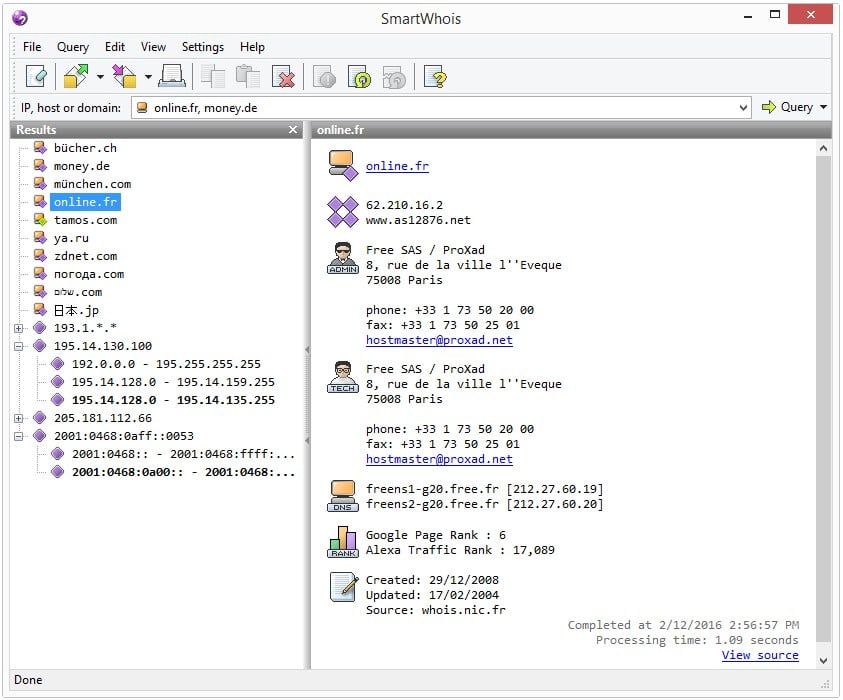This screenshot has height=700, width=843.
Task: Click the delete (red X) toolbar icon
Action: (x=284, y=76)
